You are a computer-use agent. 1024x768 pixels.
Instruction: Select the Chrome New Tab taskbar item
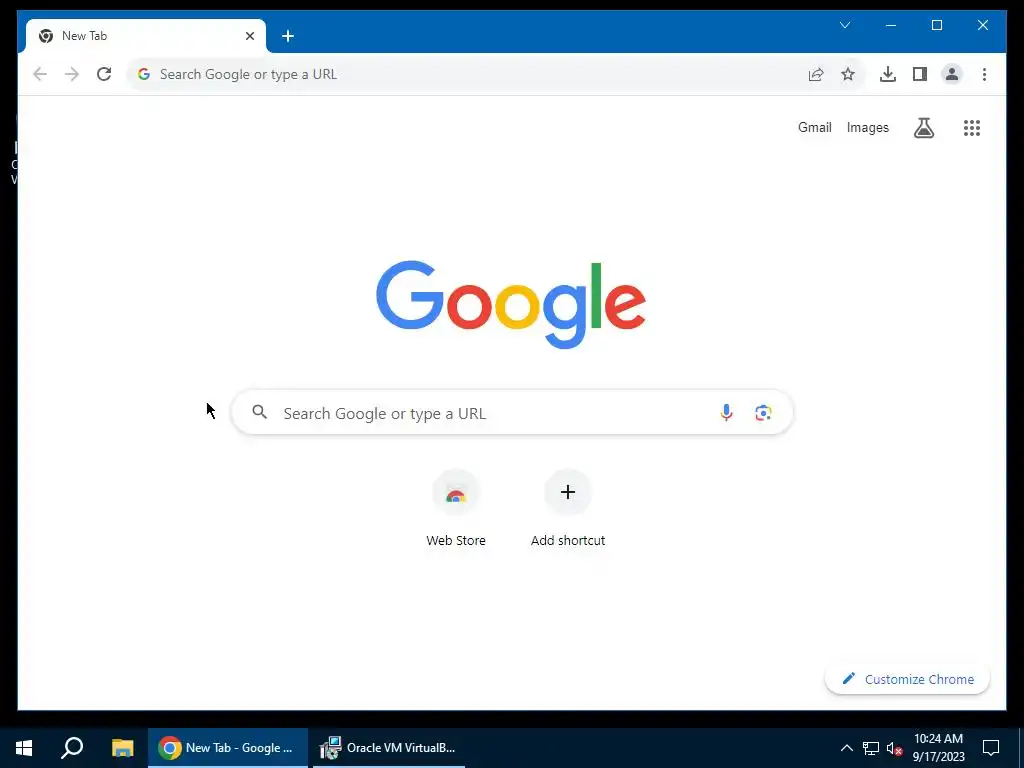227,748
